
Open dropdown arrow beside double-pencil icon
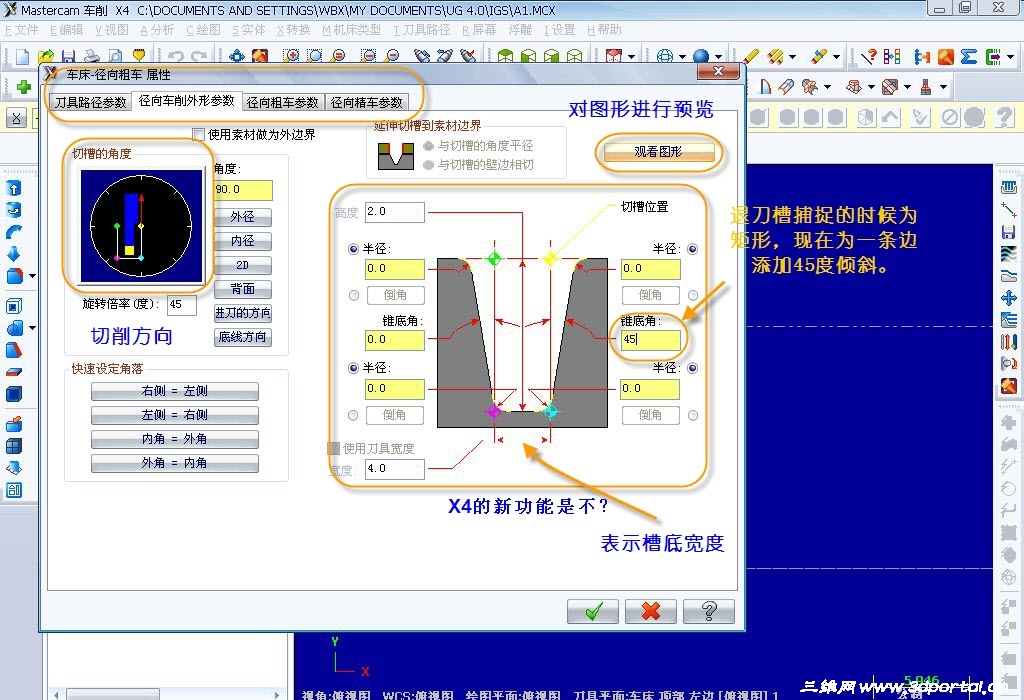coord(792,57)
